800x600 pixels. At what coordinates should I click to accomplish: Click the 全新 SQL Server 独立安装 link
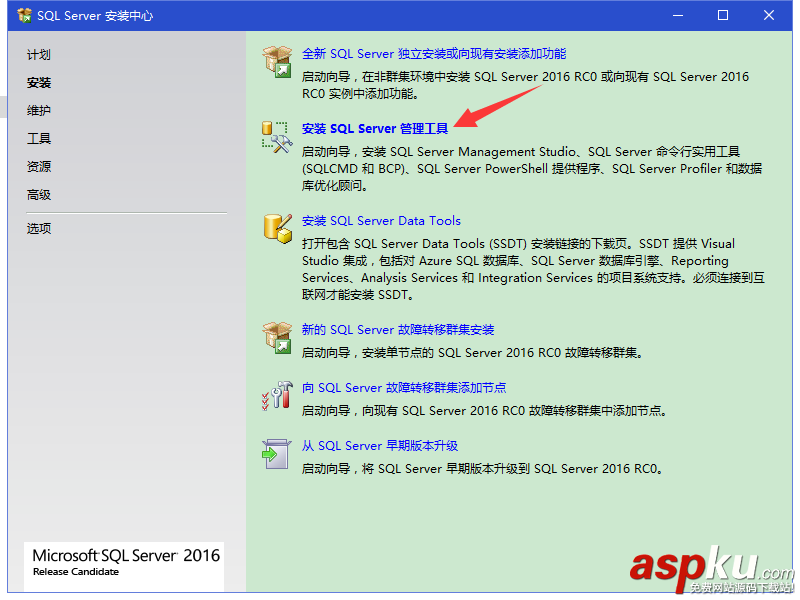click(x=434, y=54)
